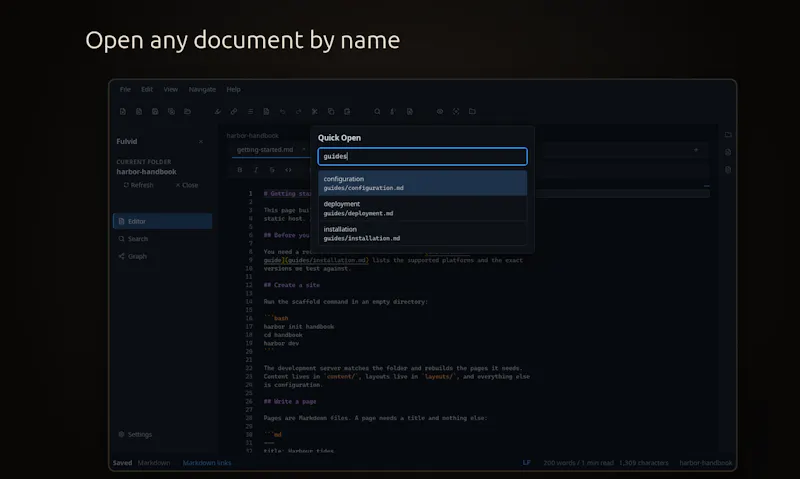Click LF line ending indicator
Viewport: 800px width, 479px height.
527,463
